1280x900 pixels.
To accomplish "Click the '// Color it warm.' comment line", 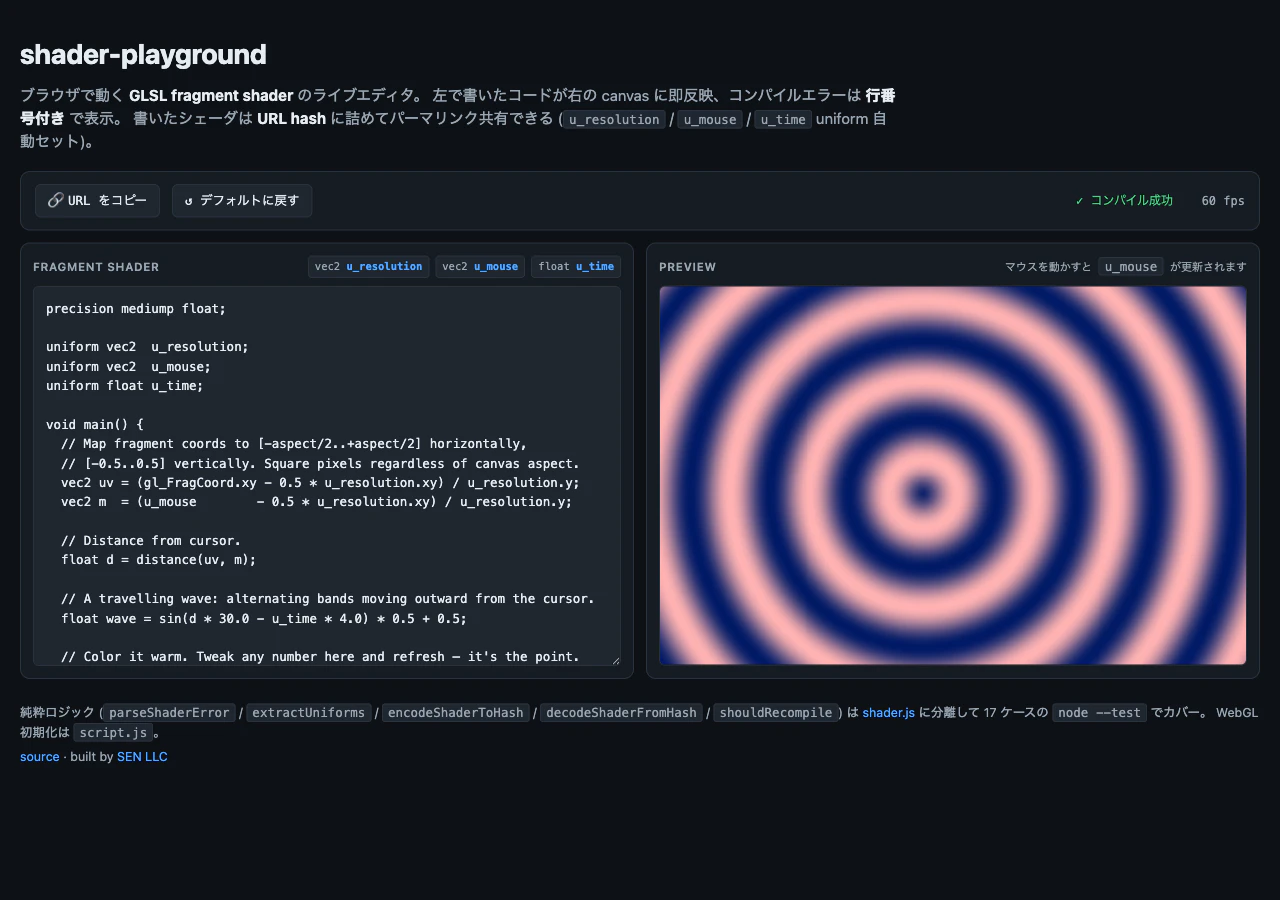I will [x=320, y=657].
